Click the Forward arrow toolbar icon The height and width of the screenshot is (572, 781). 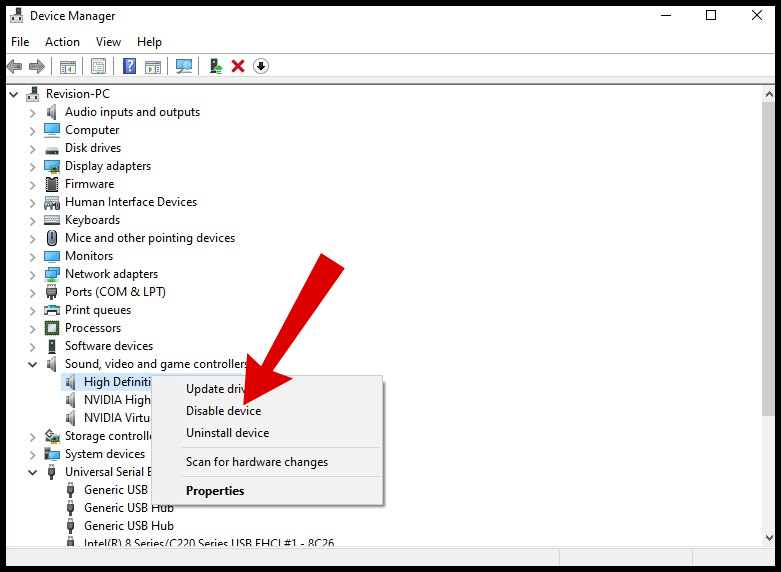pos(37,66)
